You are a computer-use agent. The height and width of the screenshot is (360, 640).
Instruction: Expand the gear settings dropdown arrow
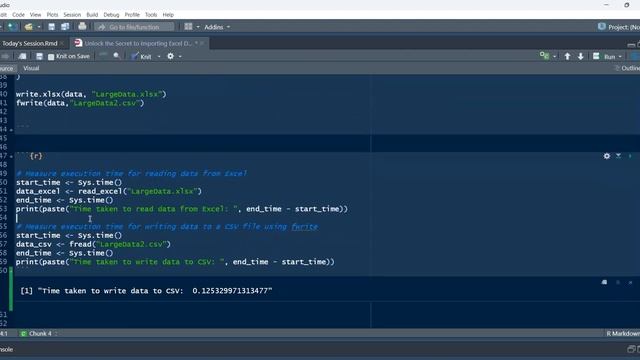[180, 57]
